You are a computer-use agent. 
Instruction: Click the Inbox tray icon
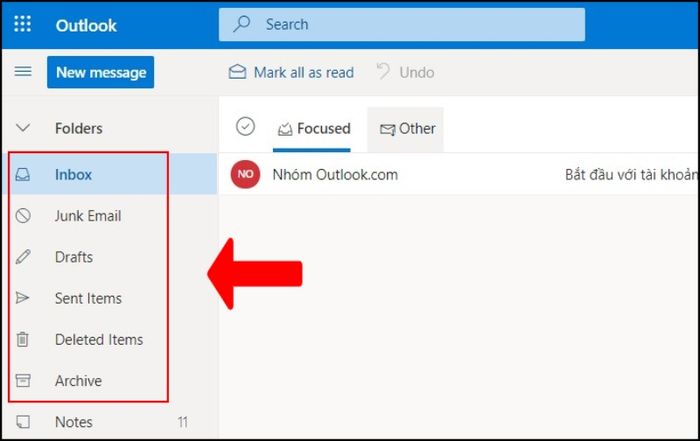tap(23, 174)
